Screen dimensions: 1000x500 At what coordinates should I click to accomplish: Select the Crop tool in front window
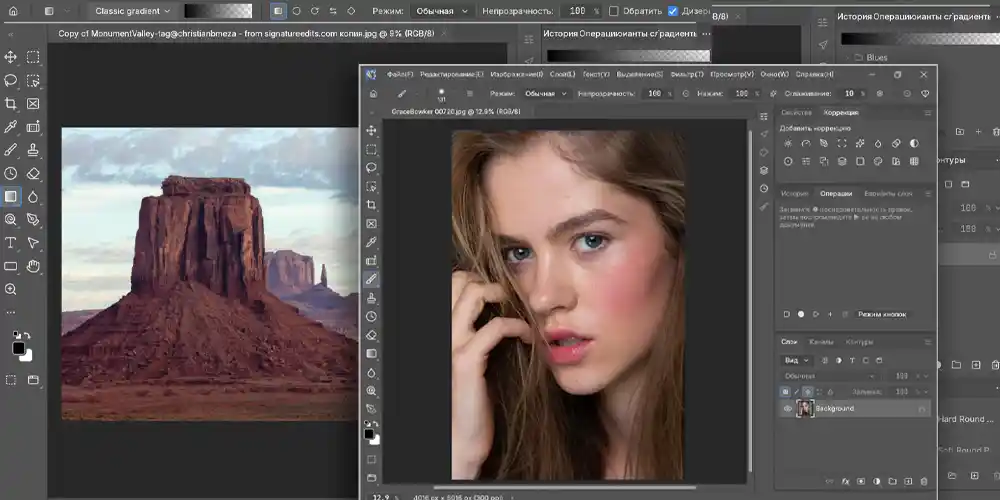371,205
